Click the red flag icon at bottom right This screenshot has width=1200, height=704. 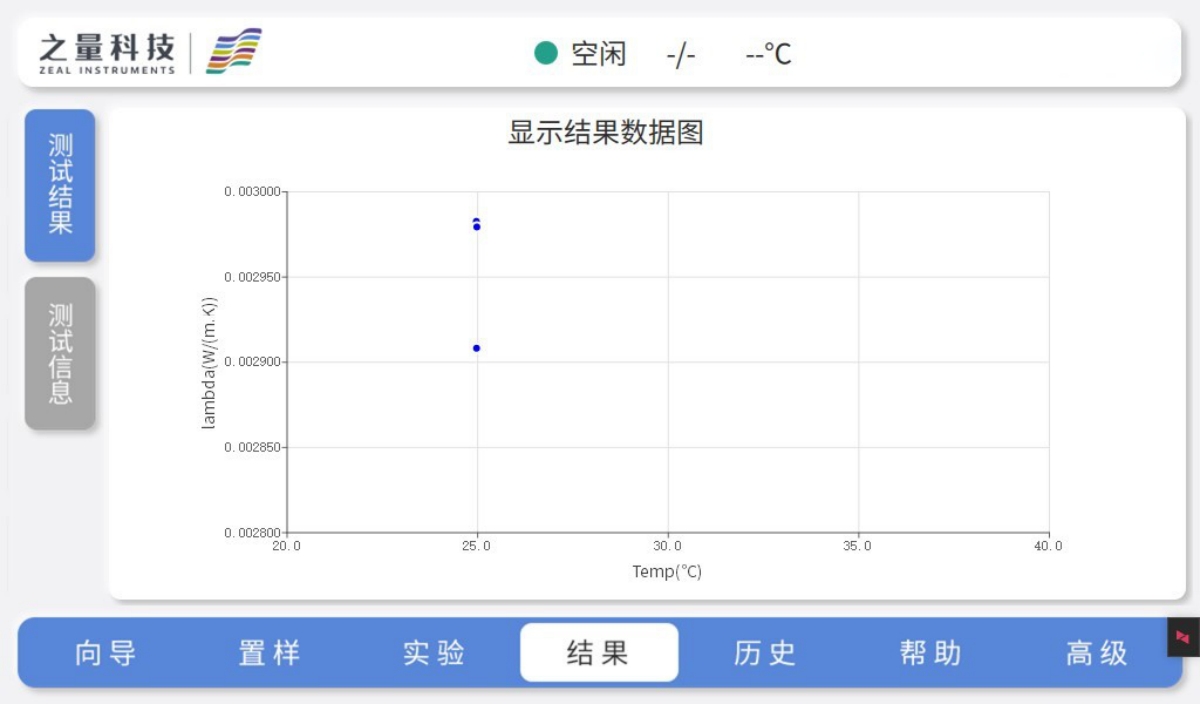[x=1183, y=637]
